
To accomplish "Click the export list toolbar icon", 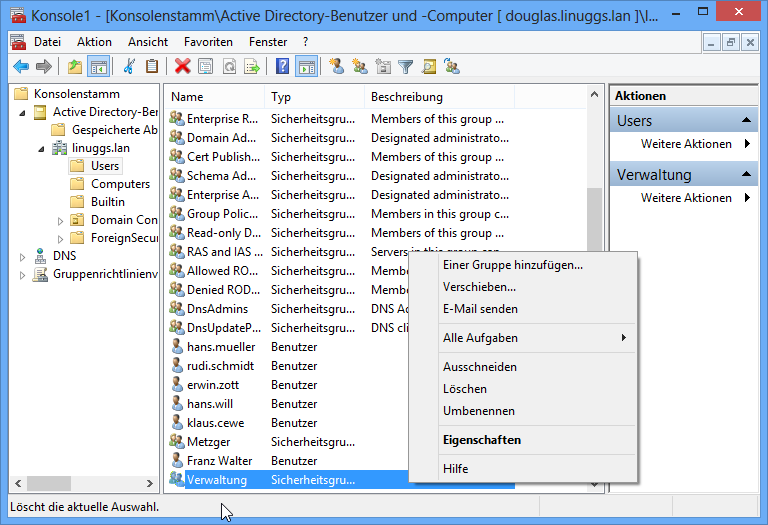I will point(252,67).
